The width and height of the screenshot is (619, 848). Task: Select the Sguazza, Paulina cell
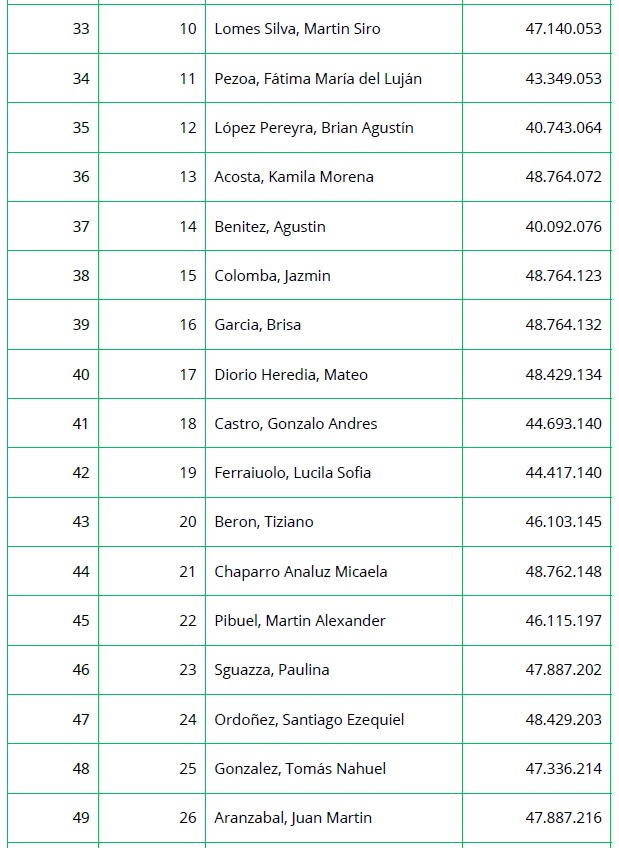coord(272,670)
